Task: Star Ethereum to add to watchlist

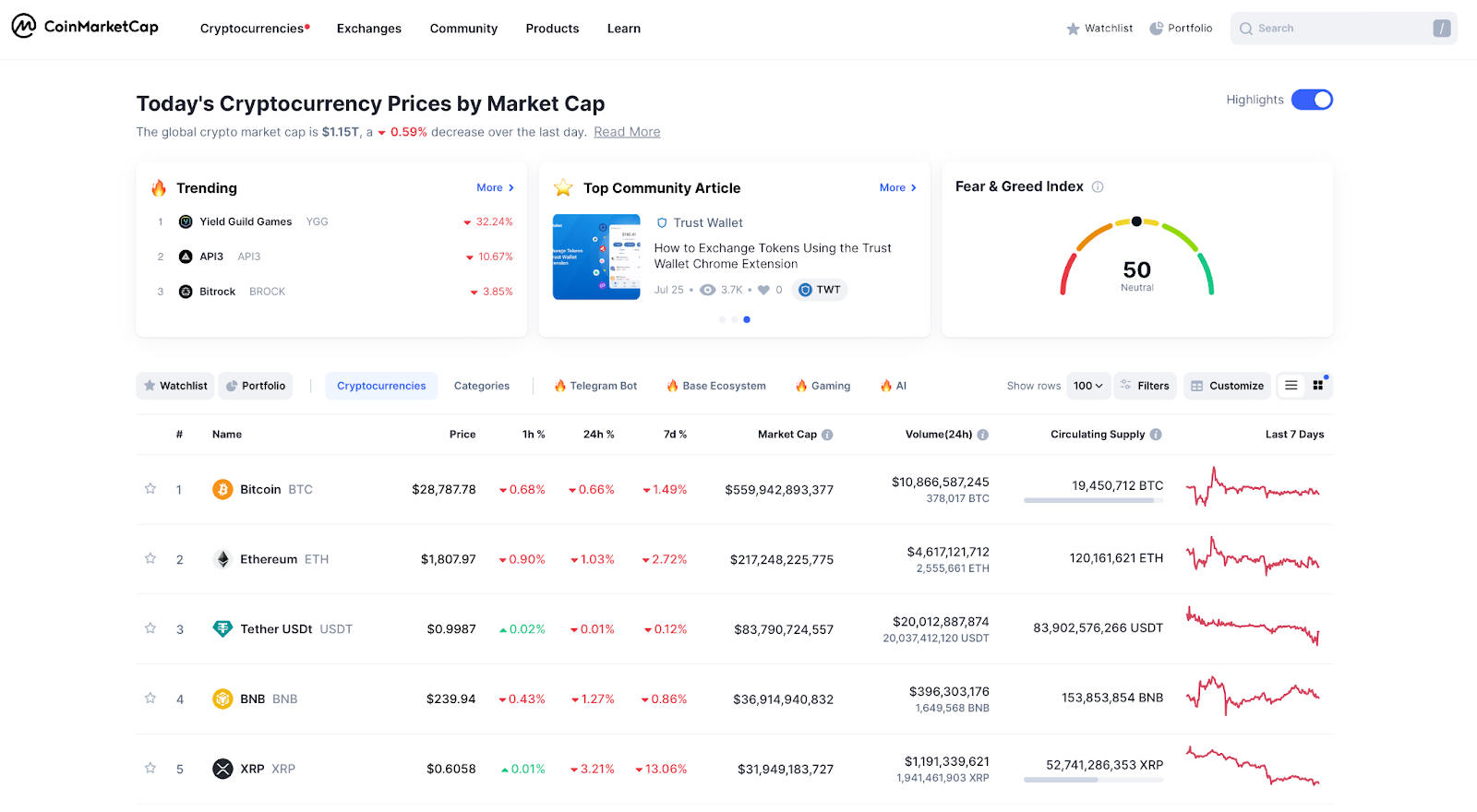Action: point(150,558)
